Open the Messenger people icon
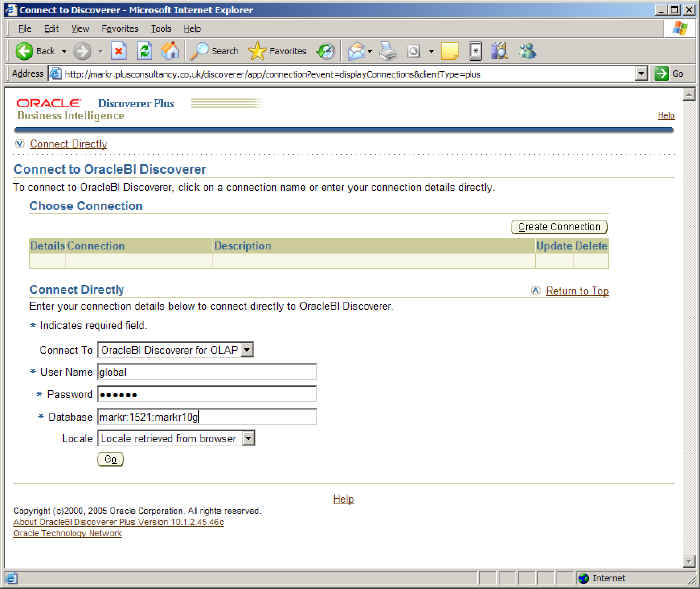The image size is (700, 589). coord(527,51)
